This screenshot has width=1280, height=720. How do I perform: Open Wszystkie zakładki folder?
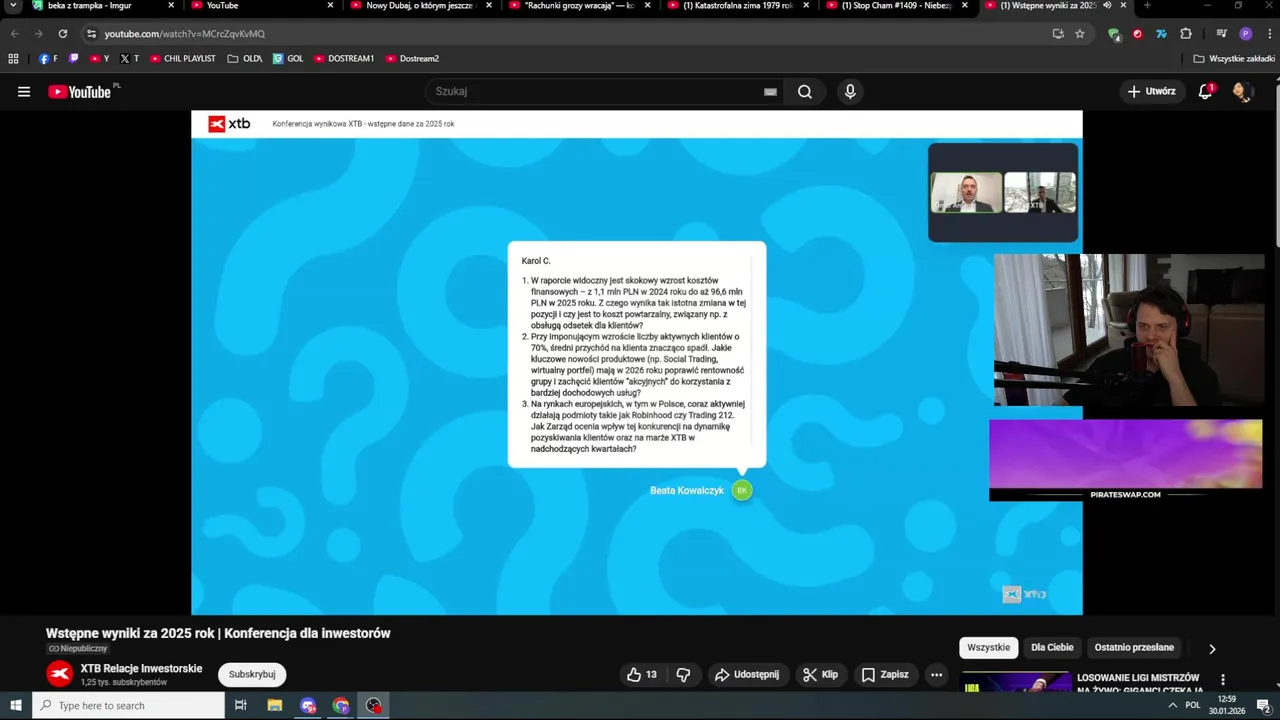click(1234, 59)
